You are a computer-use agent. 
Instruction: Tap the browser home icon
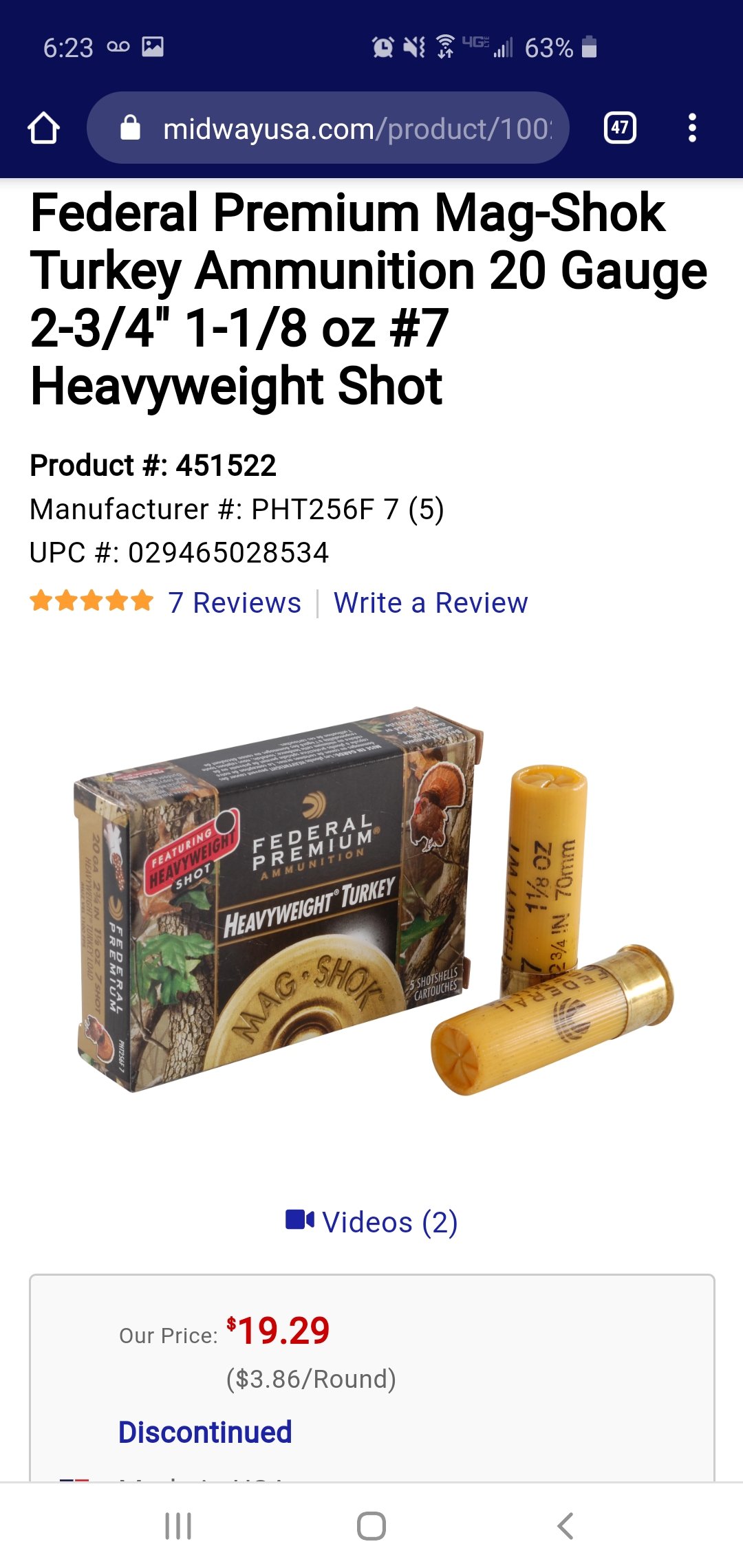point(43,128)
